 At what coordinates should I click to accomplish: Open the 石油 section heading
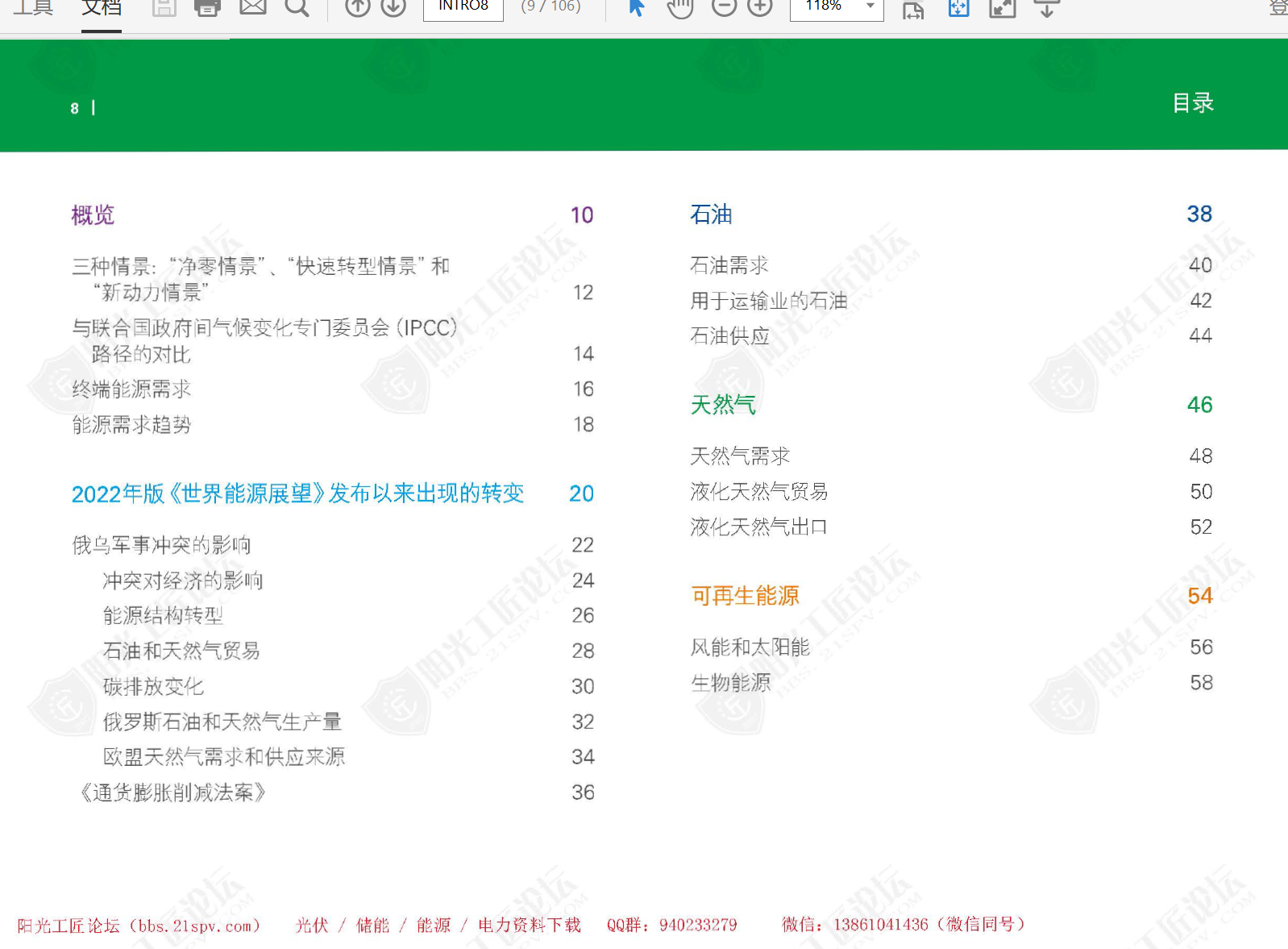pyautogui.click(x=711, y=214)
